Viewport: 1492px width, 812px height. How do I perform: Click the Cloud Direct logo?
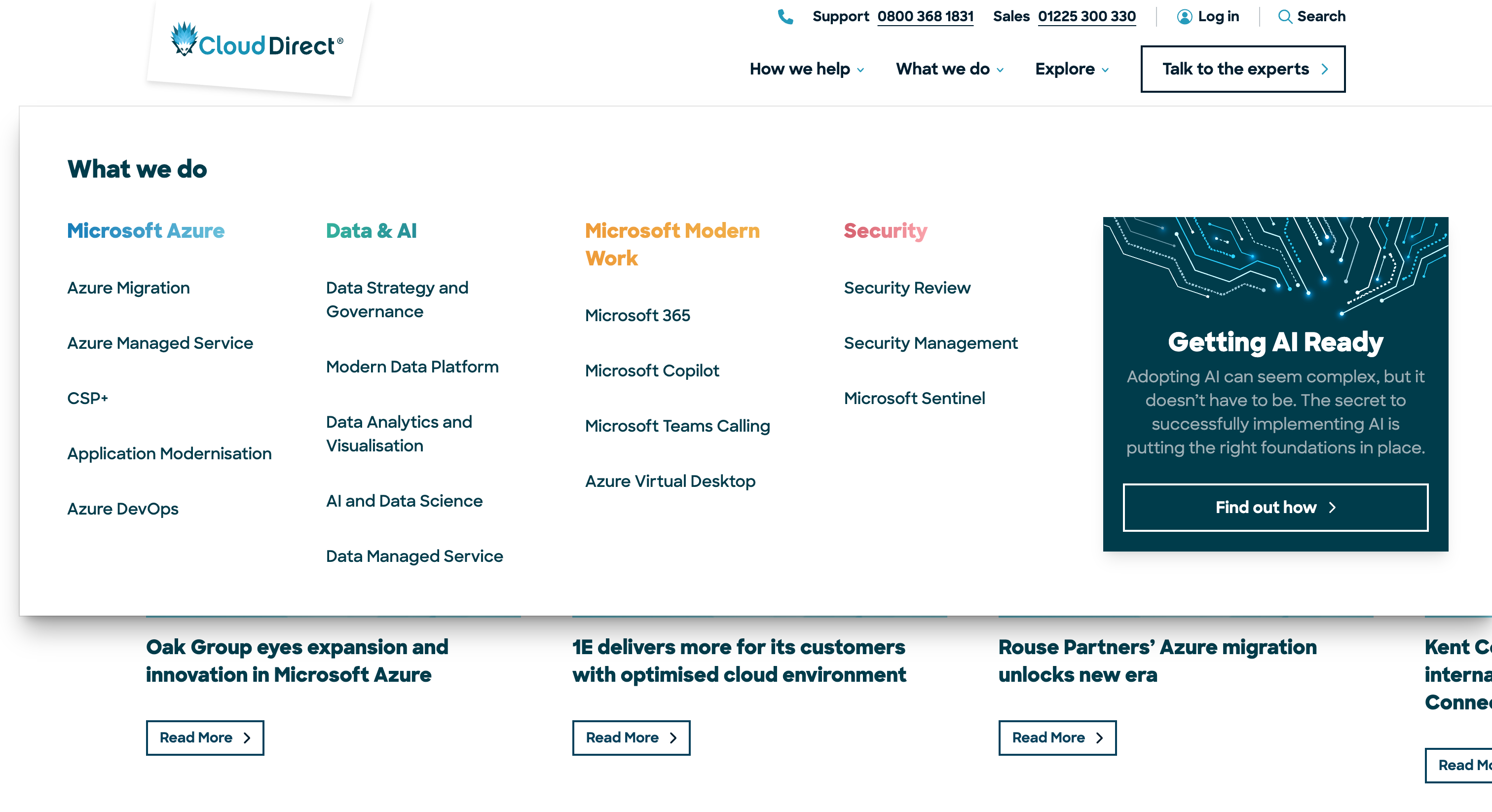point(257,40)
